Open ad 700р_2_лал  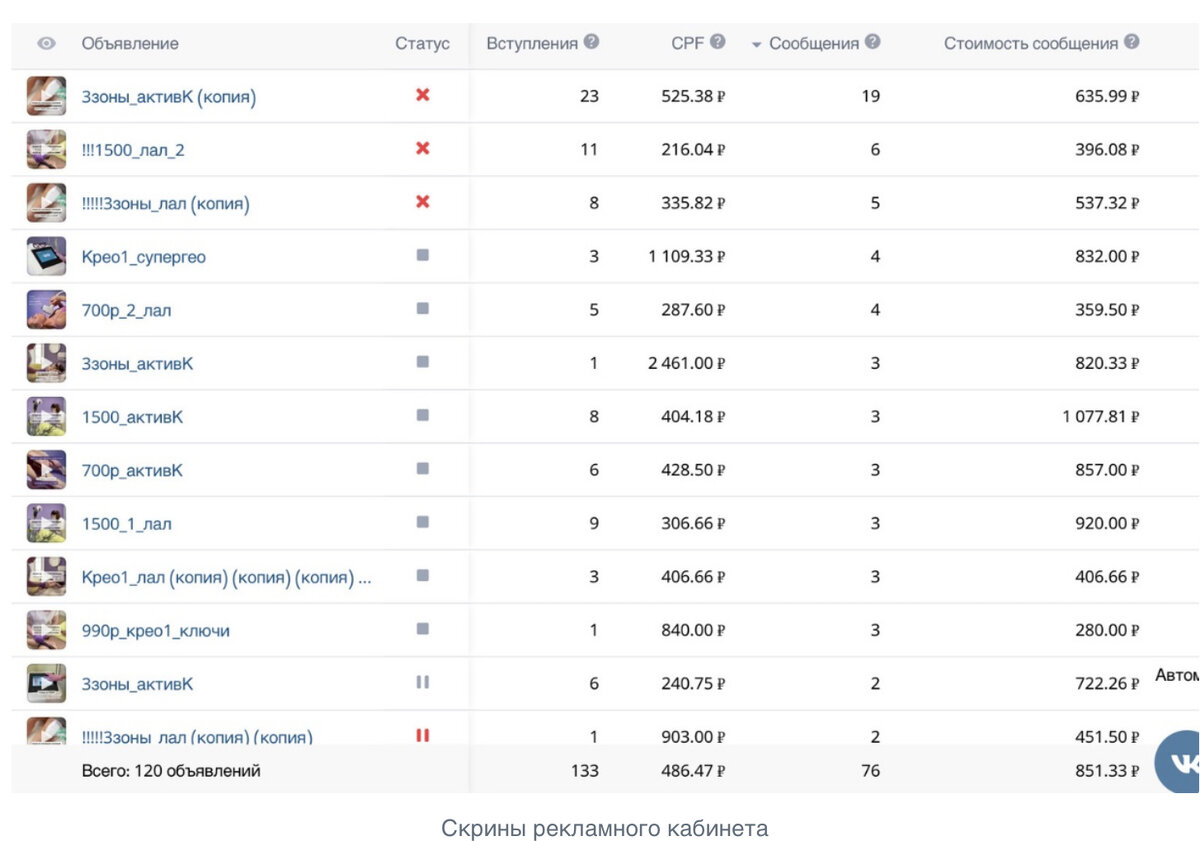point(126,311)
